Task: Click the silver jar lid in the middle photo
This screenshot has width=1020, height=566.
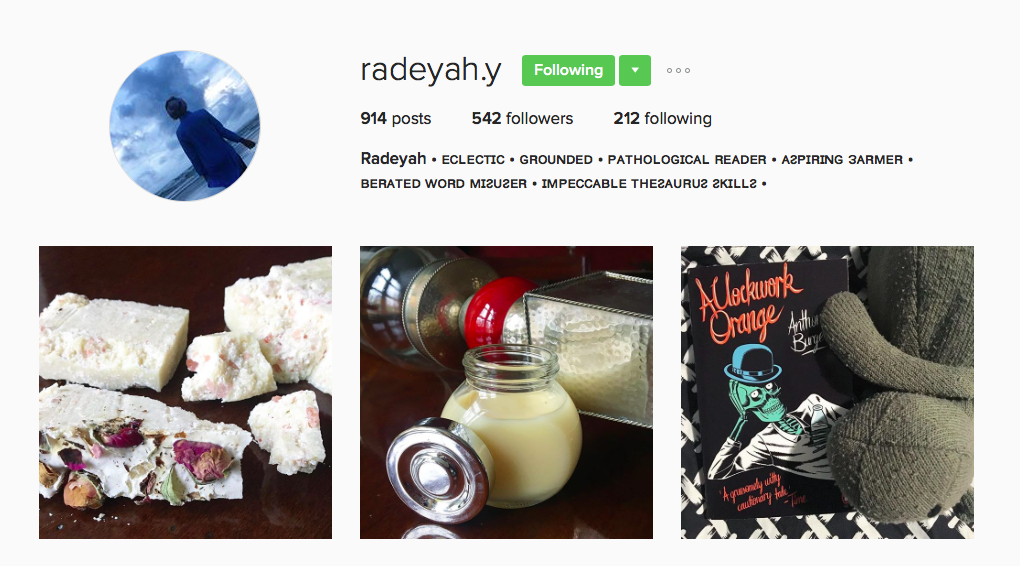Action: coord(438,470)
